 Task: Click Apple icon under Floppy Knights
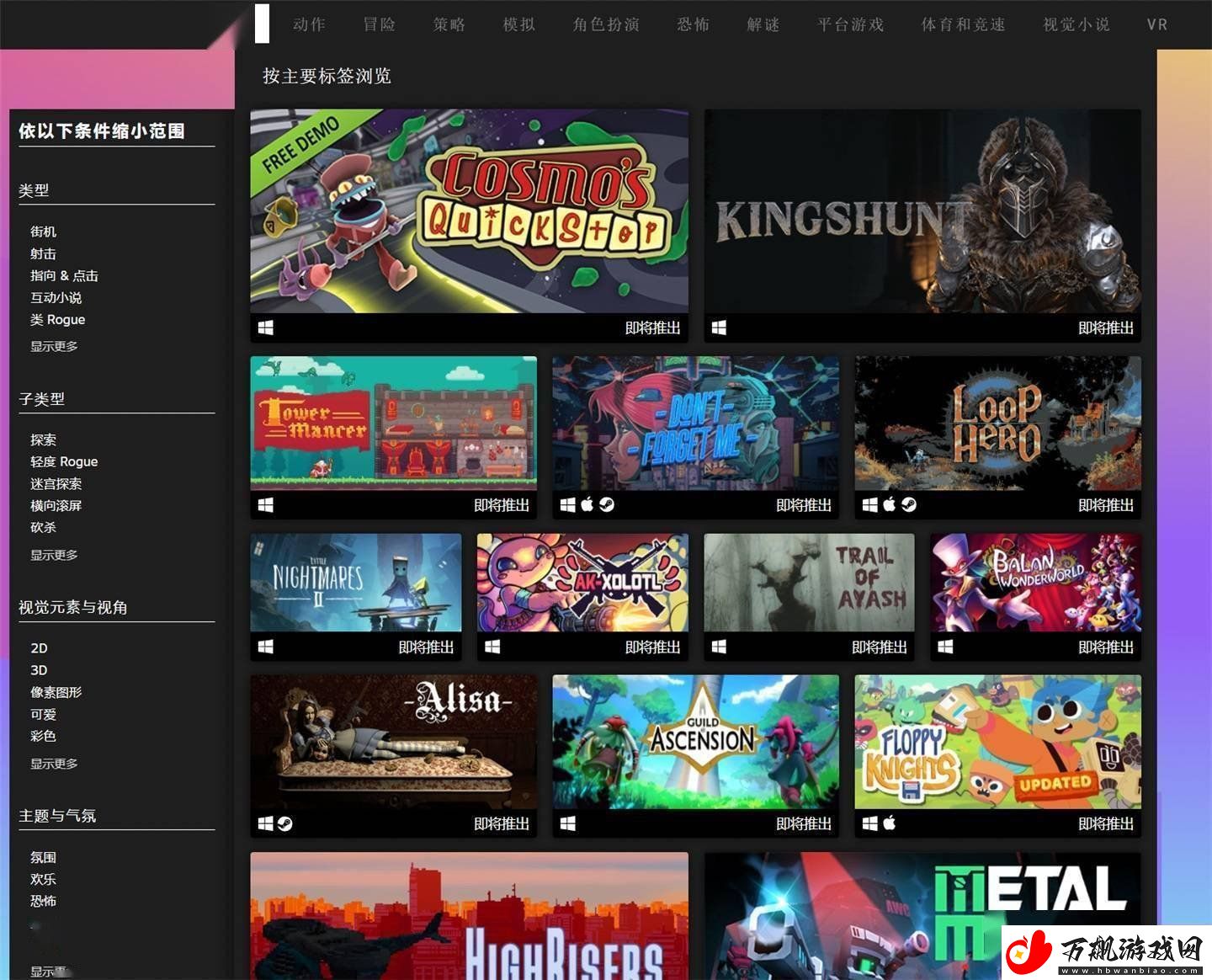coord(890,823)
